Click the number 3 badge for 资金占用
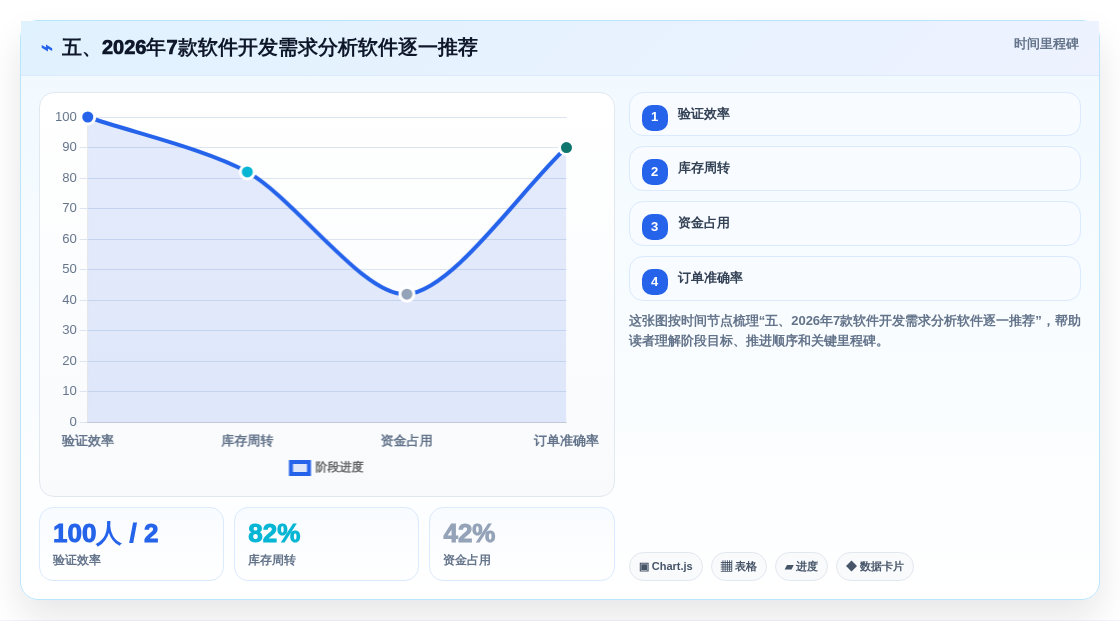Viewport: 1120px width, 621px height. (654, 227)
